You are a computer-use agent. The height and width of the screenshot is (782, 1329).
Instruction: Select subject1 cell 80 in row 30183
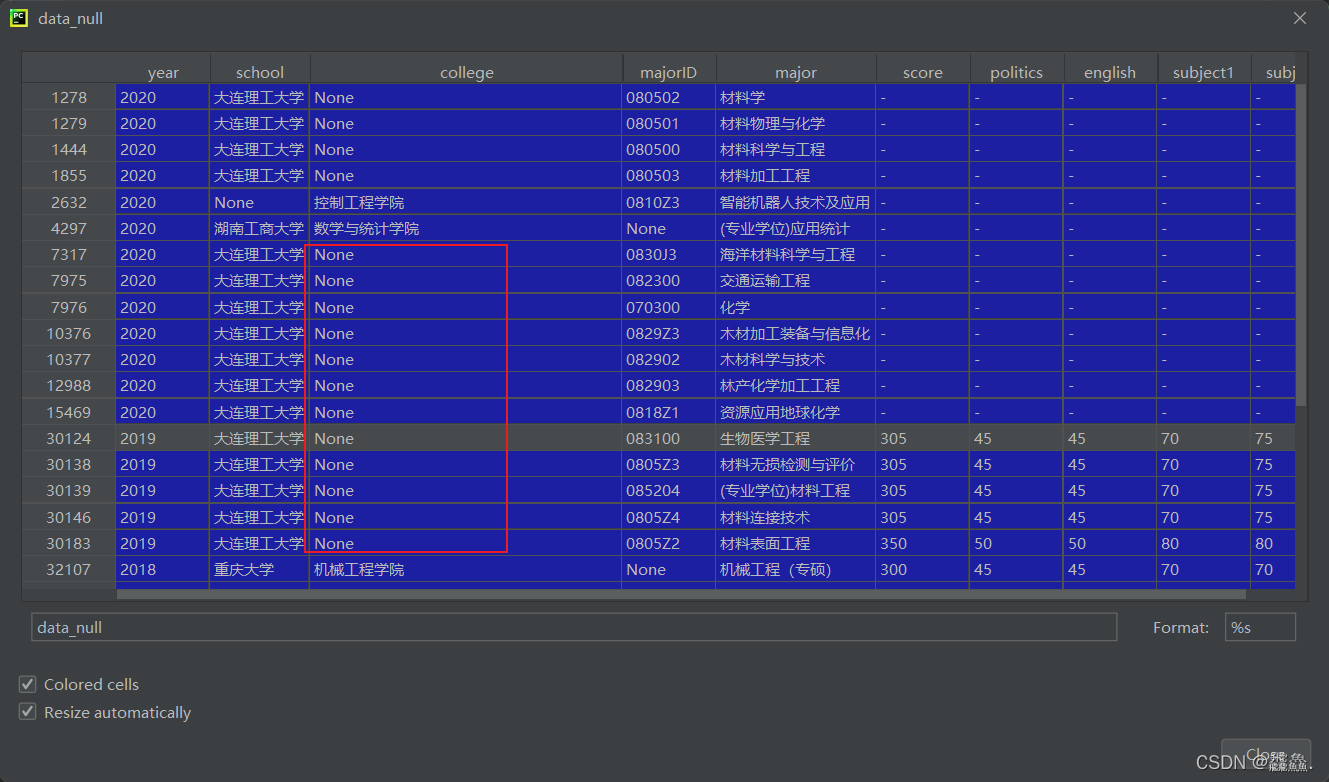pos(1204,543)
